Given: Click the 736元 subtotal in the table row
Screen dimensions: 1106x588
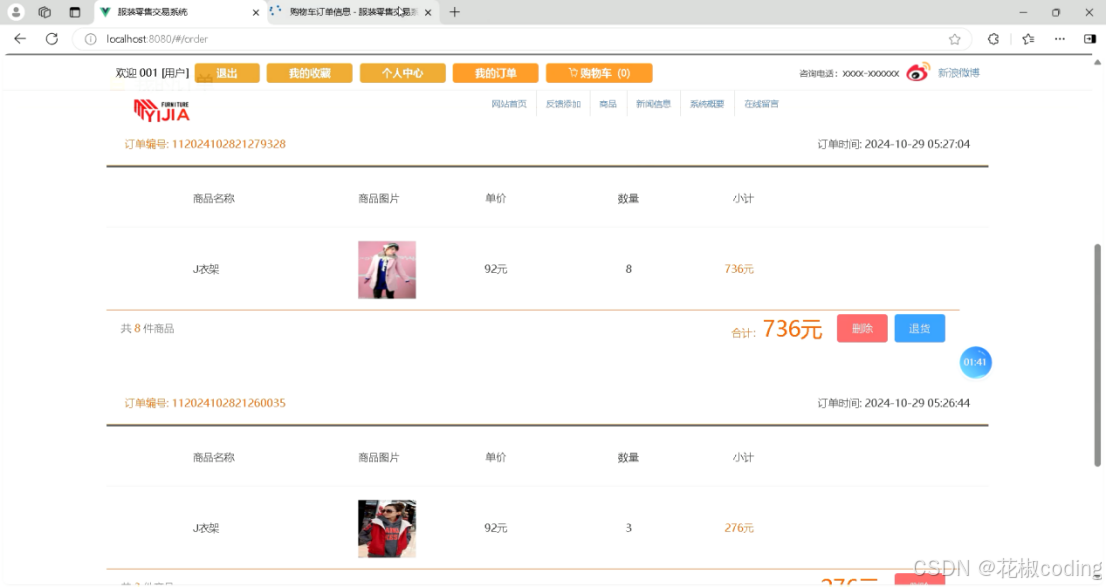Looking at the screenshot, I should pyautogui.click(x=739, y=269).
